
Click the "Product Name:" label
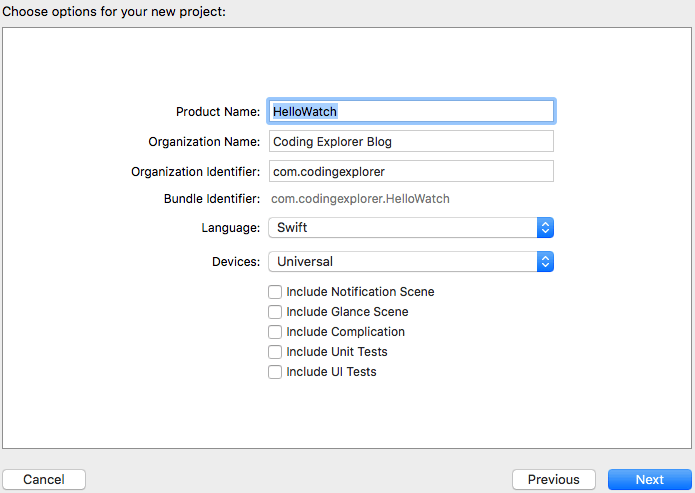(x=218, y=112)
